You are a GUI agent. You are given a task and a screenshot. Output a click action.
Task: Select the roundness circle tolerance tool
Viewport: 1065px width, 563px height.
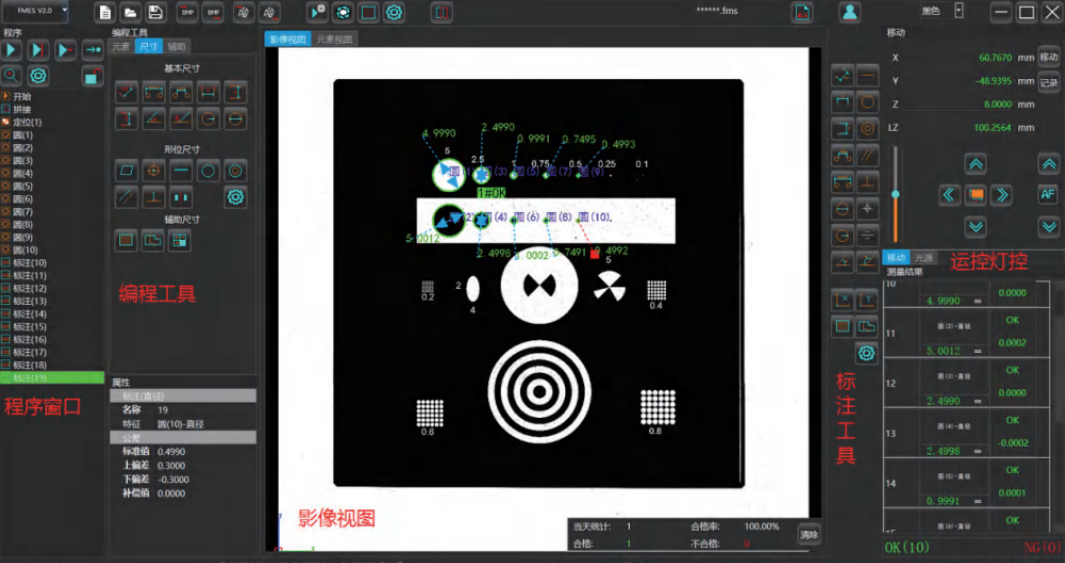click(209, 170)
